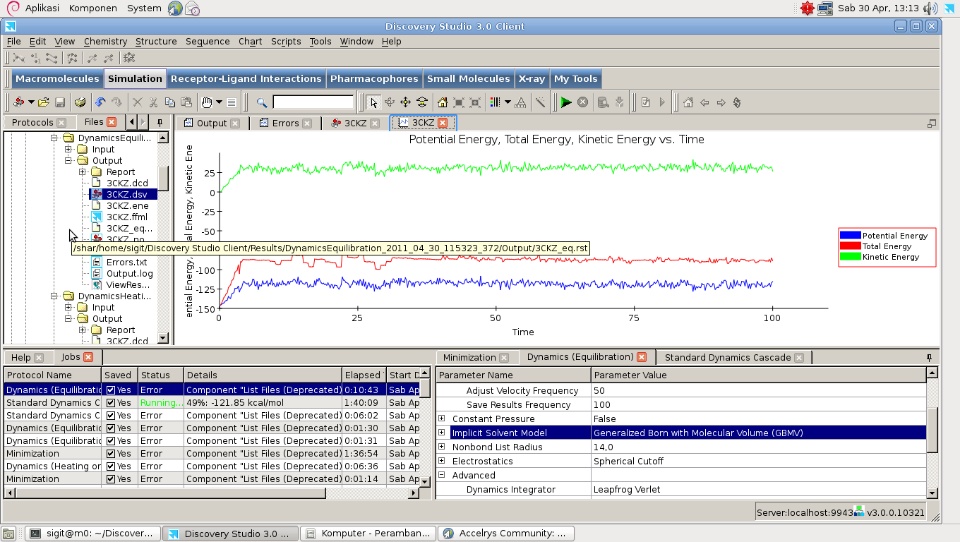Uncheck Saved box for running Standard Dynamics job

(112, 402)
